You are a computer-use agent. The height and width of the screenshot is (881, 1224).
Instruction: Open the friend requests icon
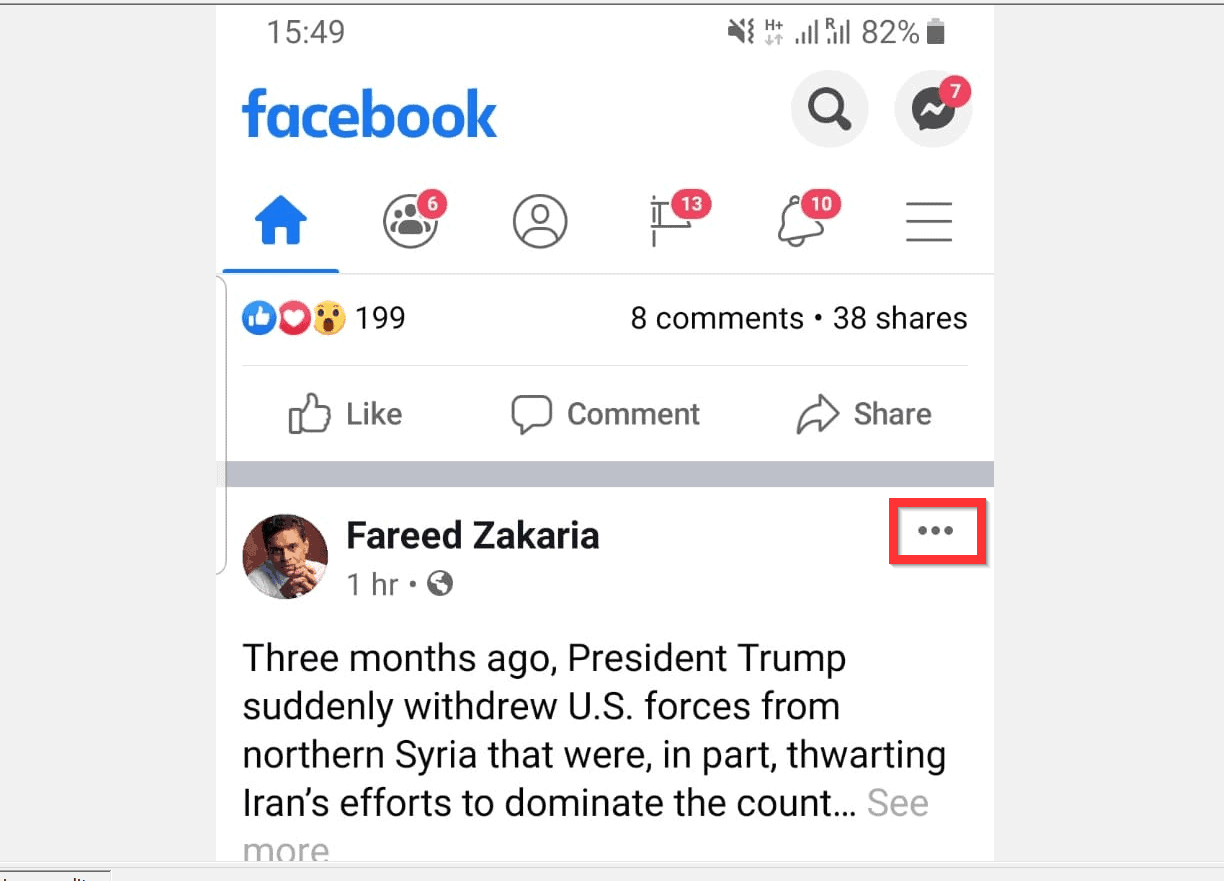pyautogui.click(x=409, y=222)
